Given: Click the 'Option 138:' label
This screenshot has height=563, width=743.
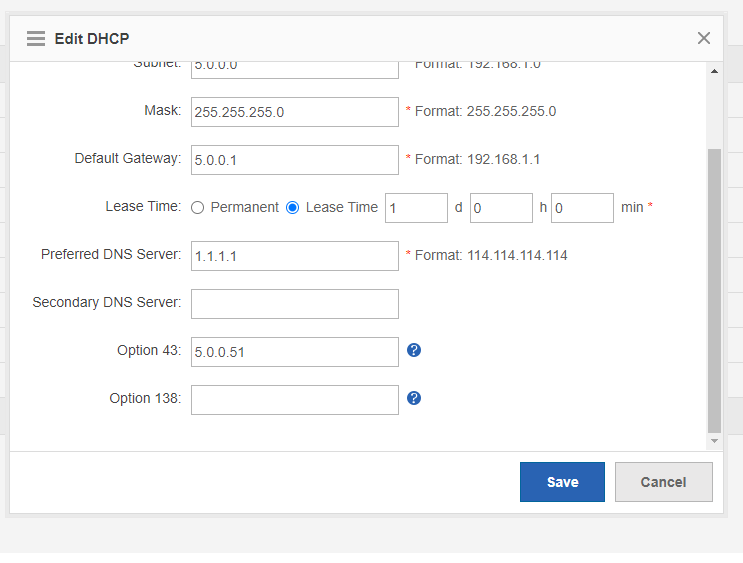Looking at the screenshot, I should click(x=145, y=398).
